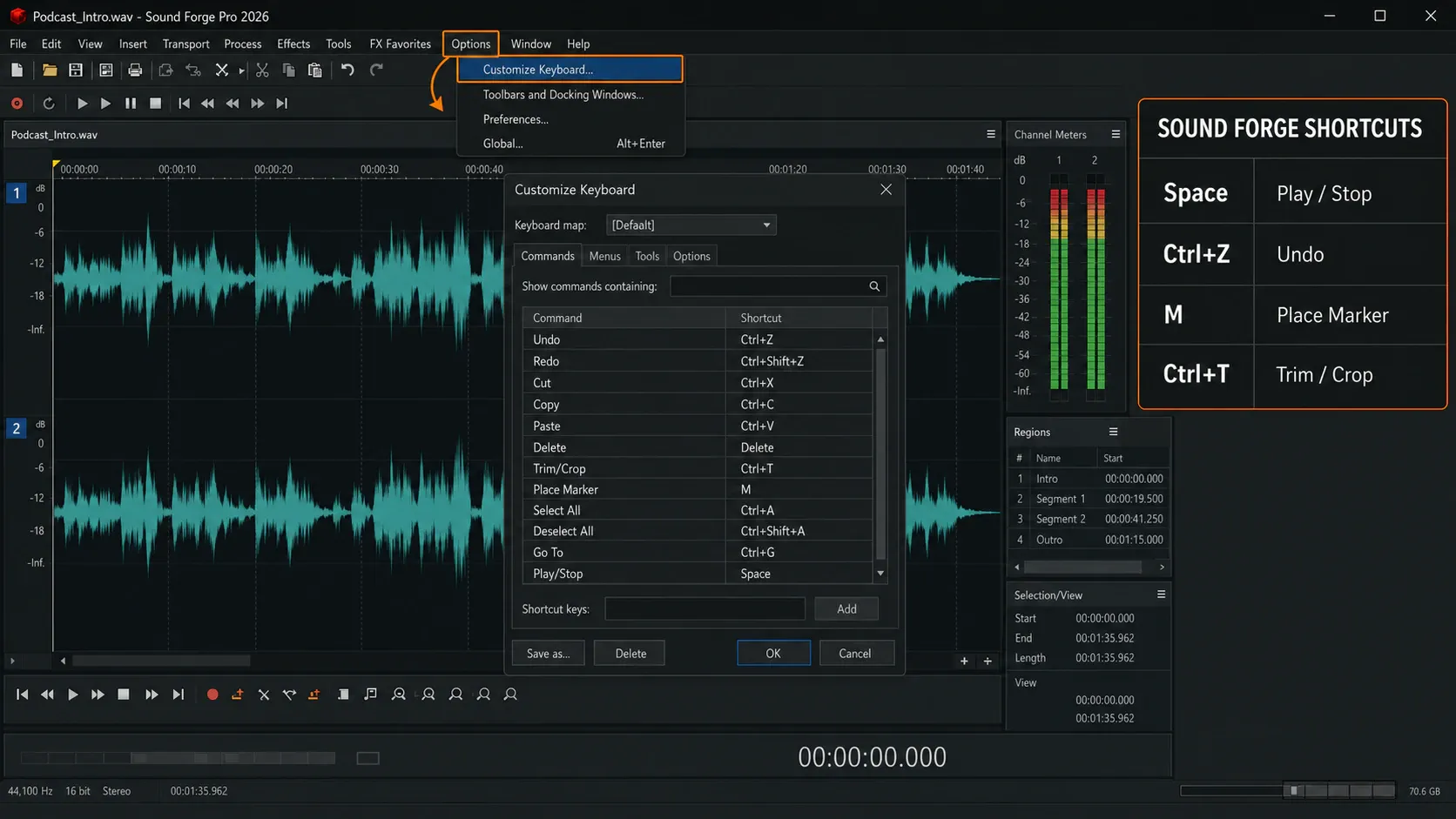Click the Pause button in the upper transport toolbar

click(131, 104)
